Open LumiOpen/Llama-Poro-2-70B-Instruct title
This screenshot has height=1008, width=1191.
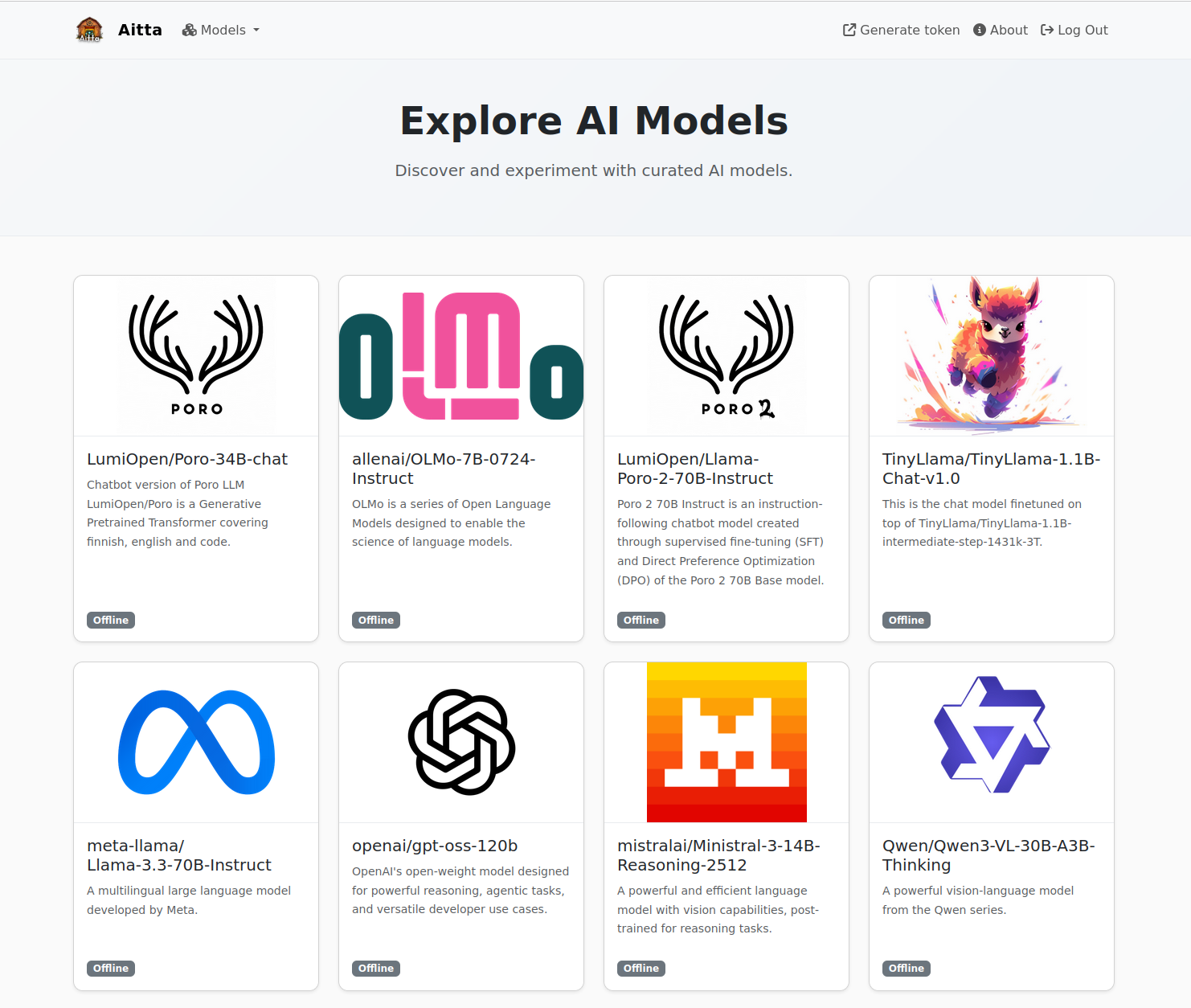pos(695,469)
